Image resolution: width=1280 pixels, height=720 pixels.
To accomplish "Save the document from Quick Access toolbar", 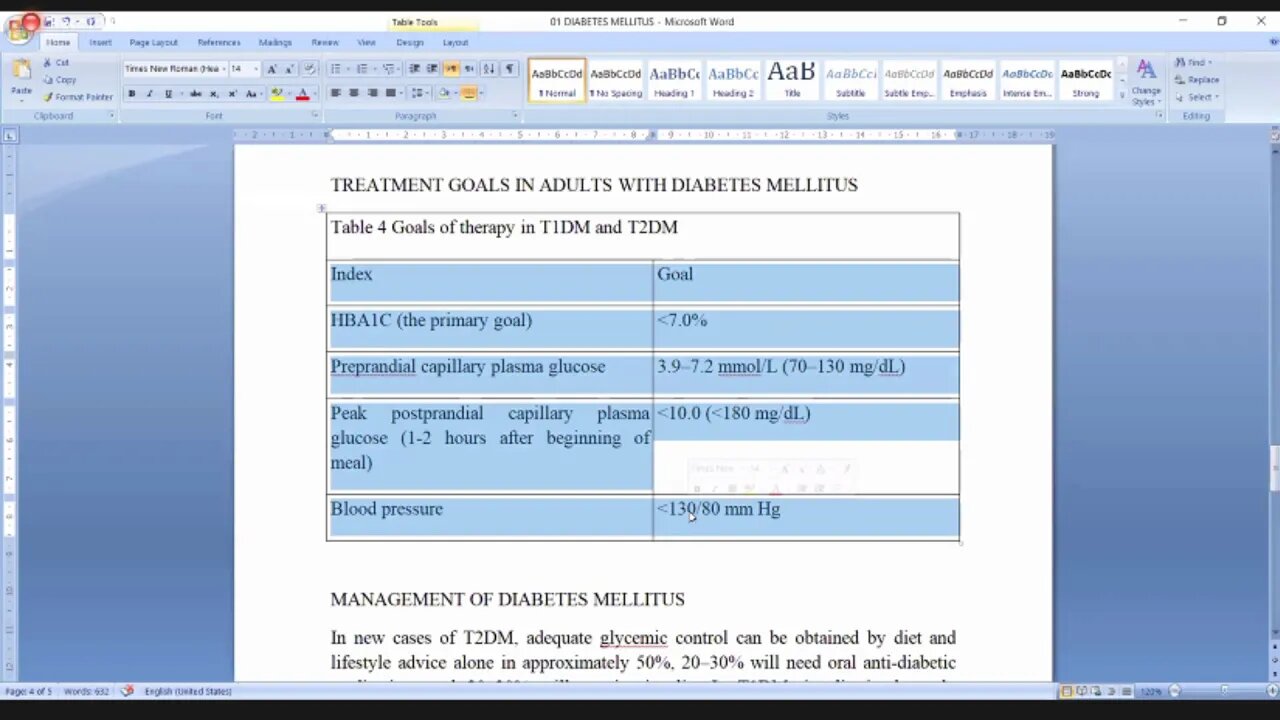I will tap(48, 21).
